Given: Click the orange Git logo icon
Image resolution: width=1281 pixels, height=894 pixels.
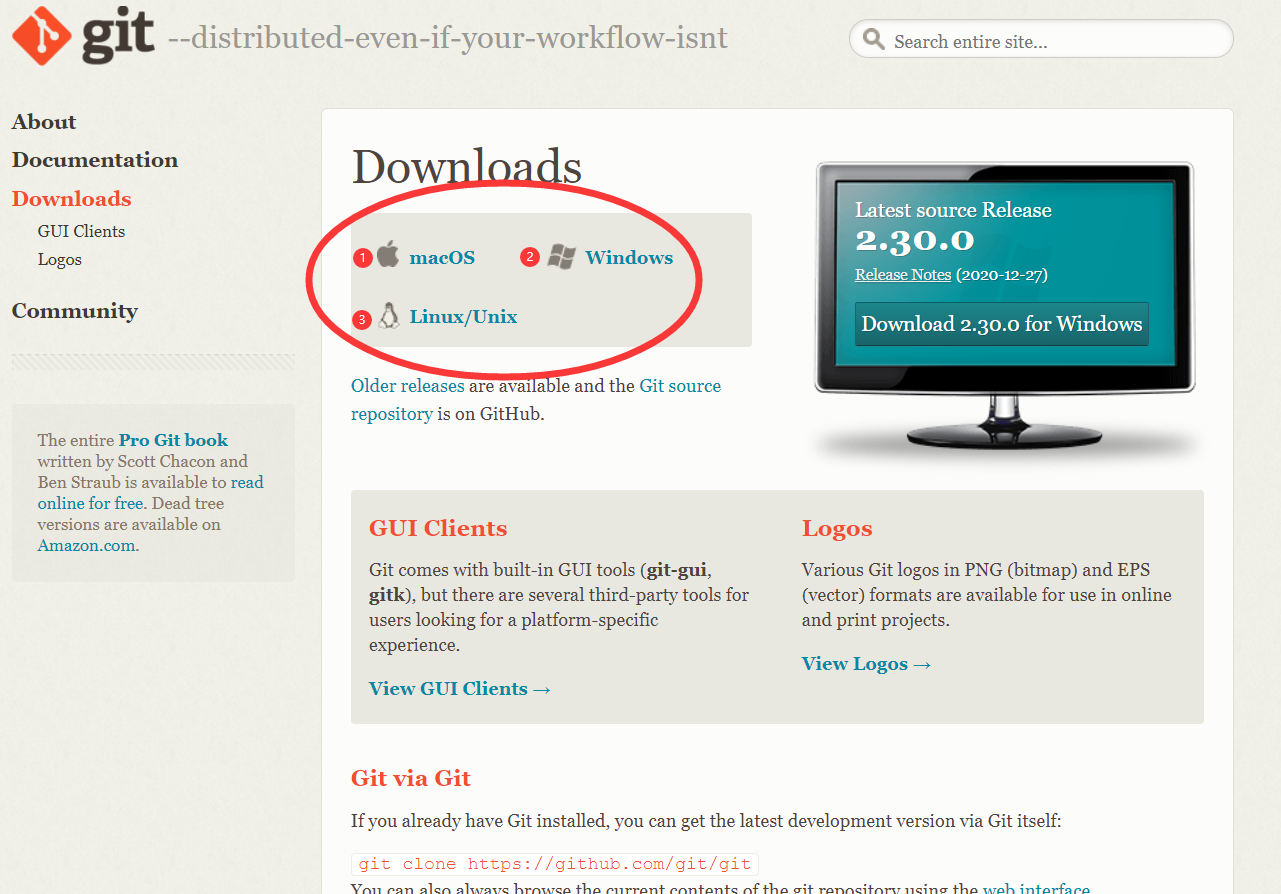Looking at the screenshot, I should coord(42,36).
